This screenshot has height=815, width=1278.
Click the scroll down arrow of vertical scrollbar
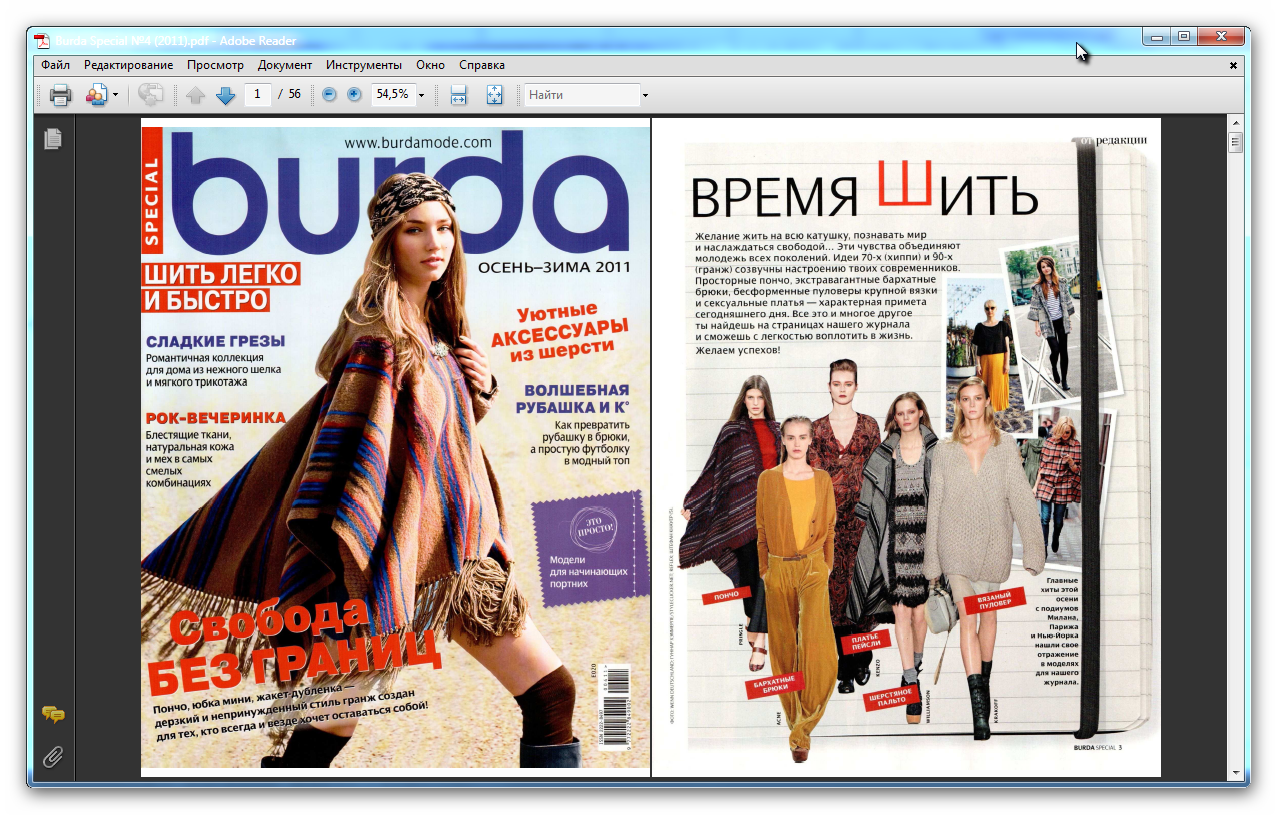[1236, 773]
